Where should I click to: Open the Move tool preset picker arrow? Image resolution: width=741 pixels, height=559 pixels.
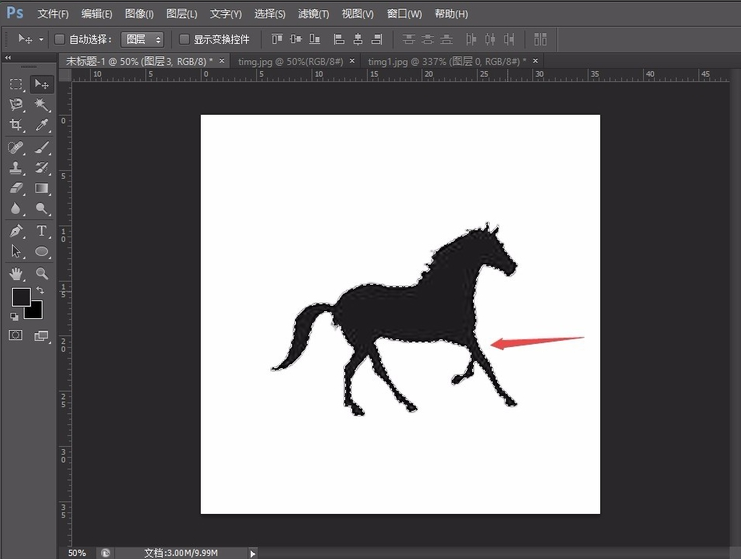41,39
